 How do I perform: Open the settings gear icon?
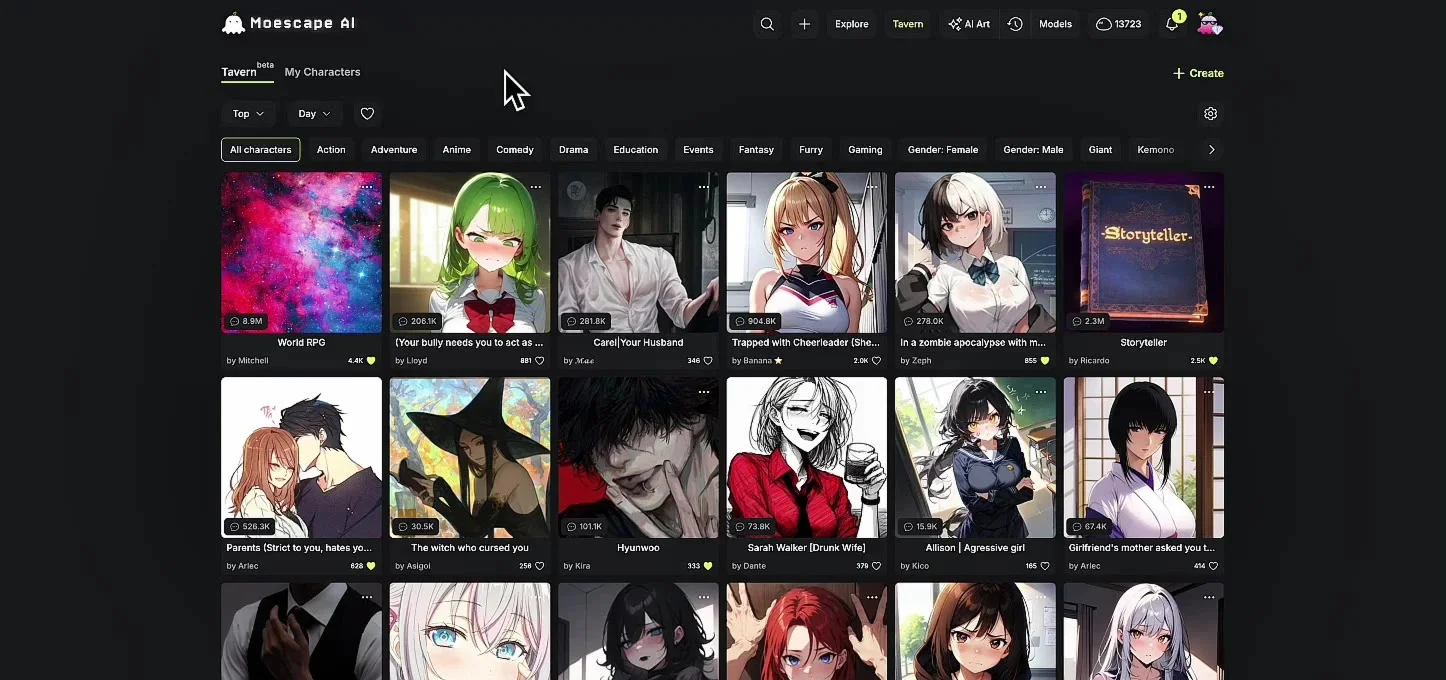[x=1210, y=114]
